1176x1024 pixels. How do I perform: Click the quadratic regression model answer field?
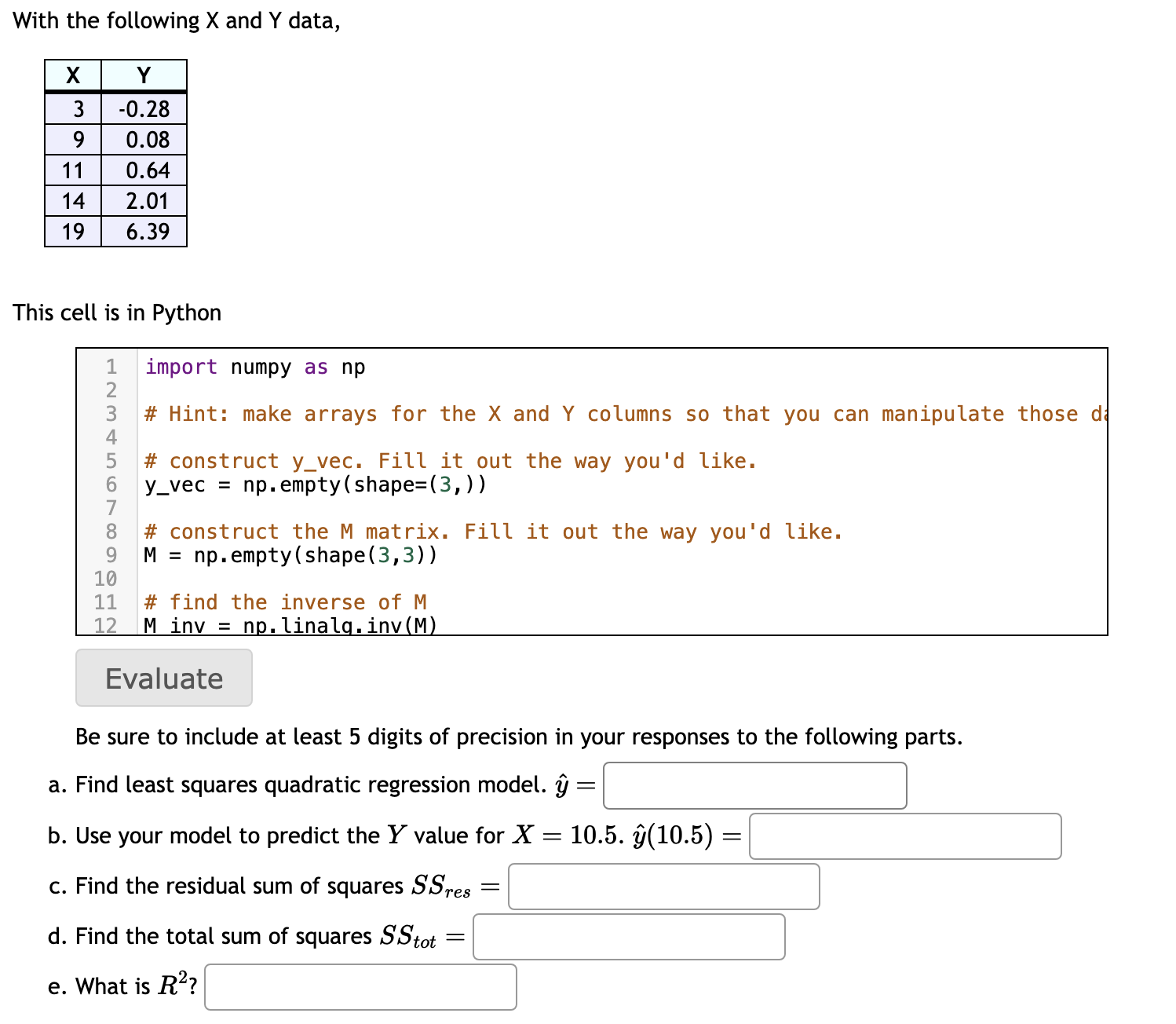[x=754, y=785]
